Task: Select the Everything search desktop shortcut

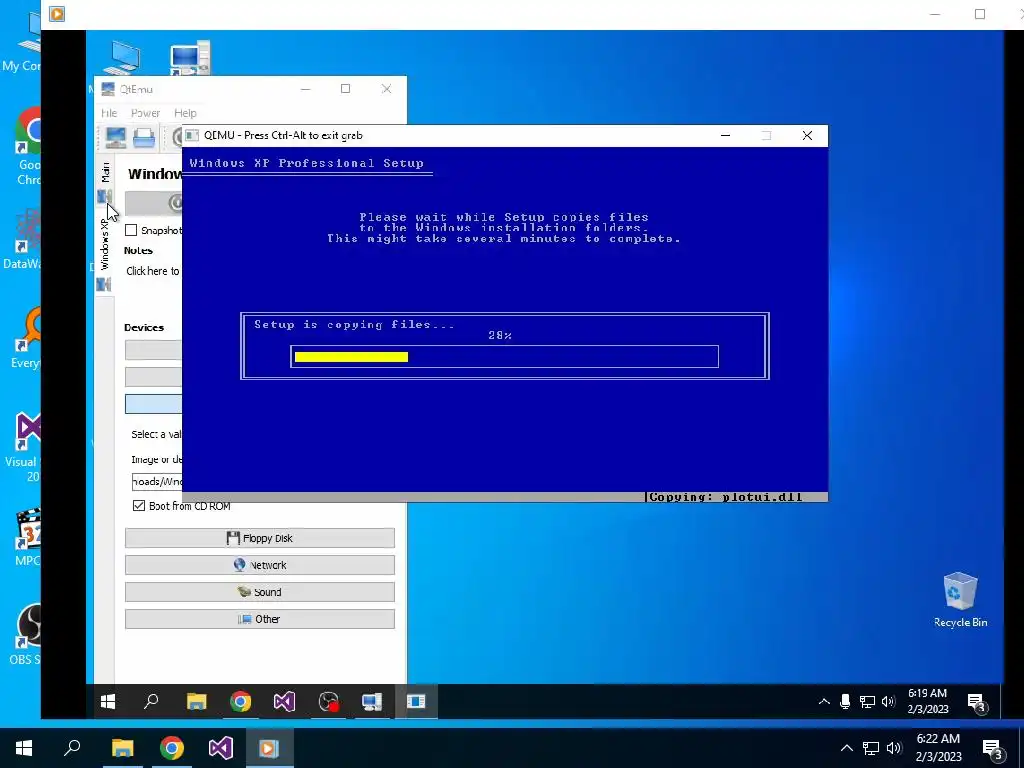Action: [27, 338]
